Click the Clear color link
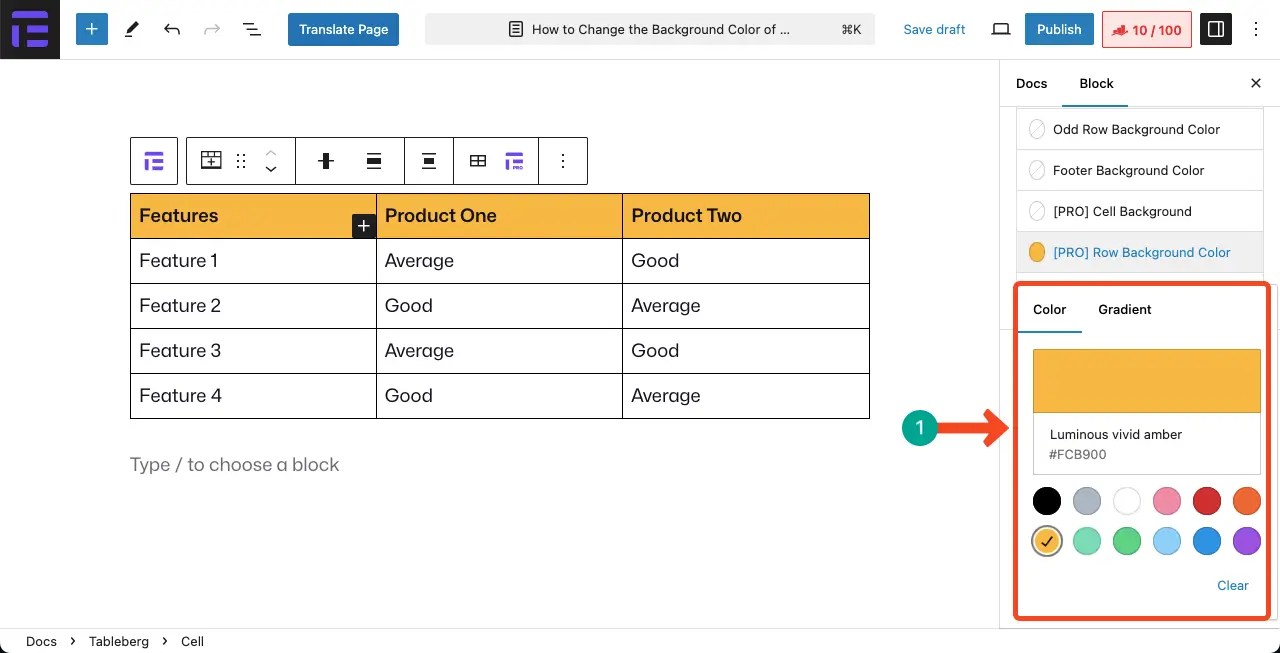This screenshot has height=653, width=1280. coord(1232,585)
